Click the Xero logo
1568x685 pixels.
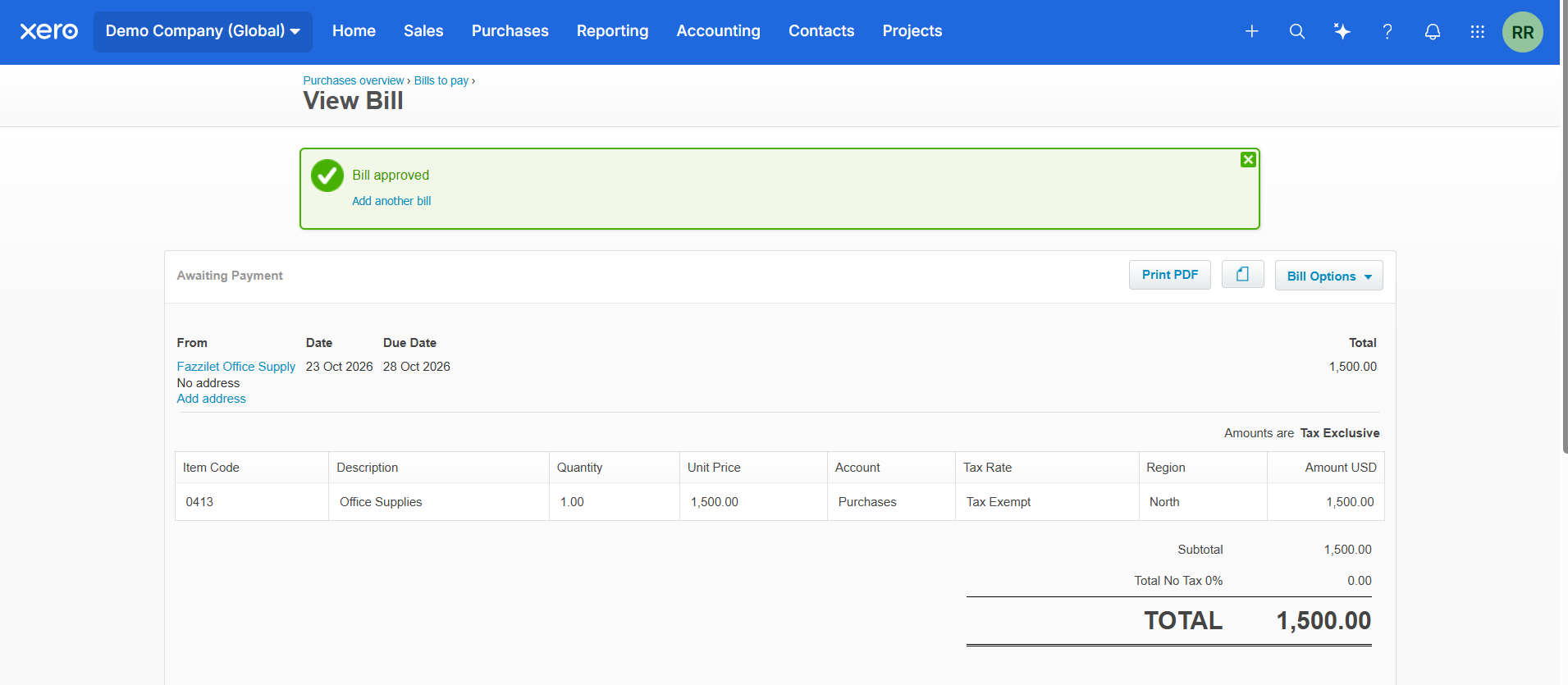pos(48,31)
